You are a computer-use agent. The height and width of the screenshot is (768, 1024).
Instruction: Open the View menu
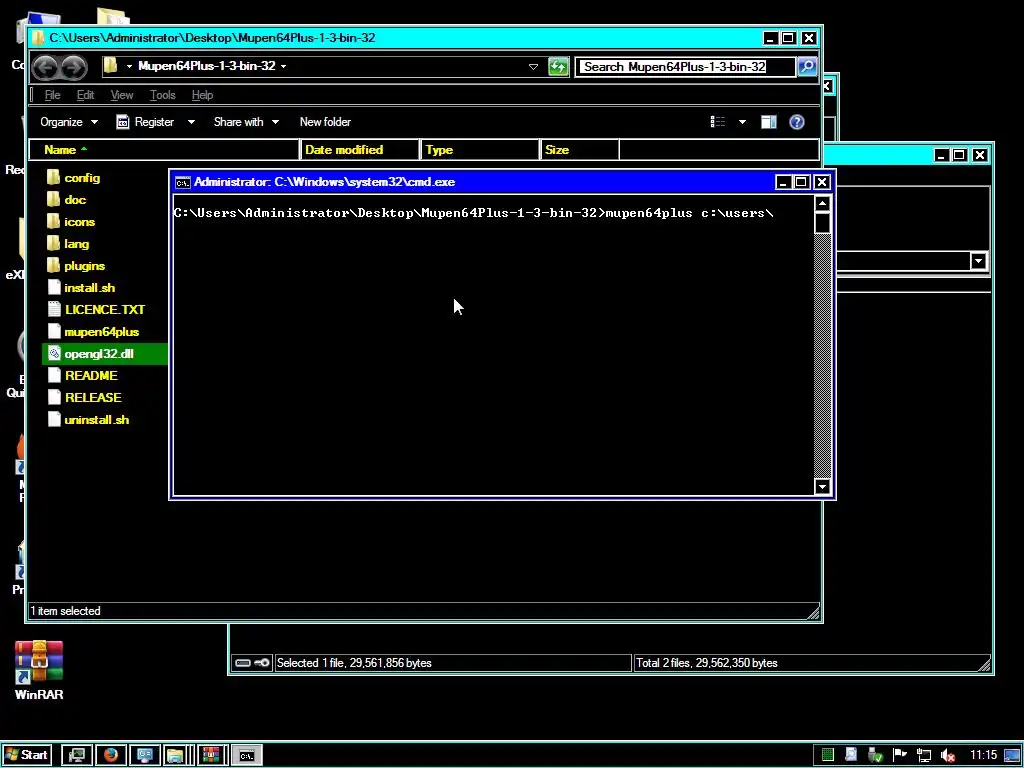click(122, 95)
